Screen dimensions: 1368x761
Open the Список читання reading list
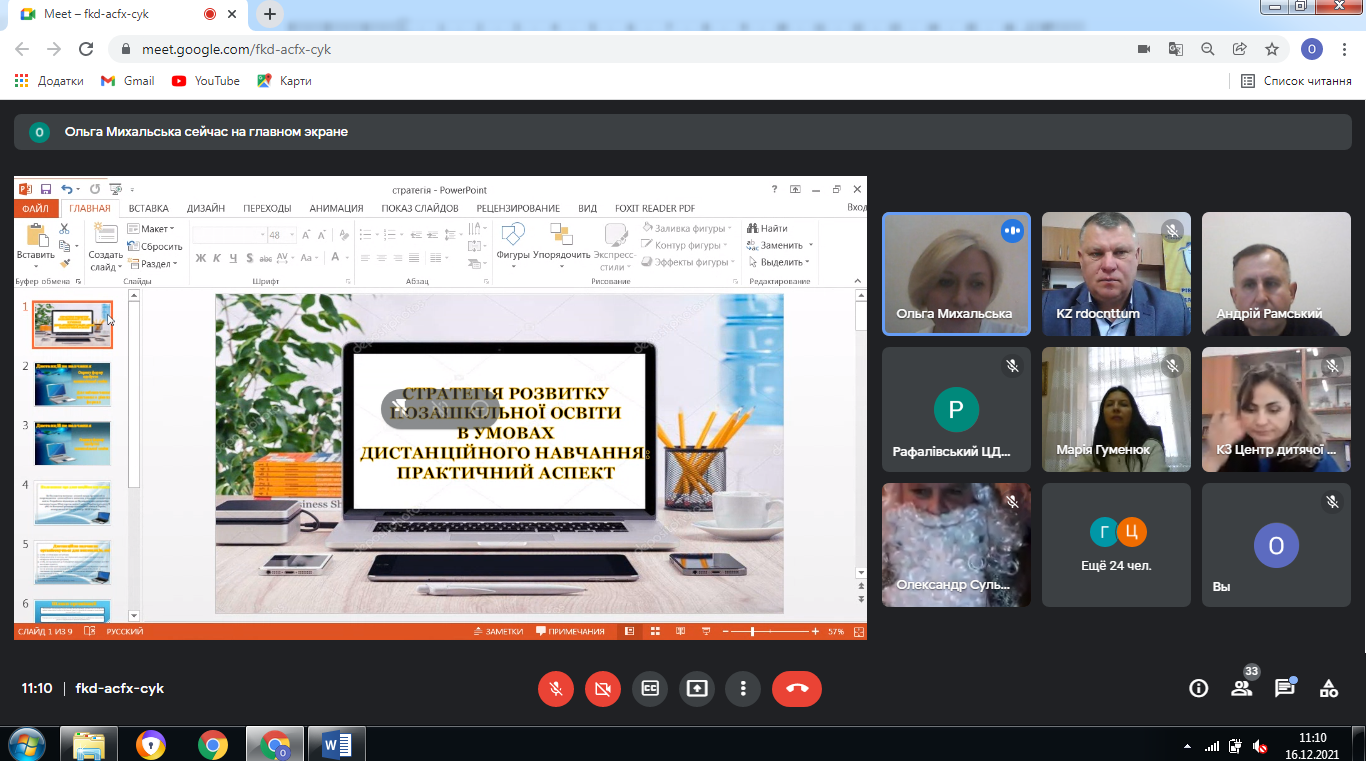(1296, 81)
